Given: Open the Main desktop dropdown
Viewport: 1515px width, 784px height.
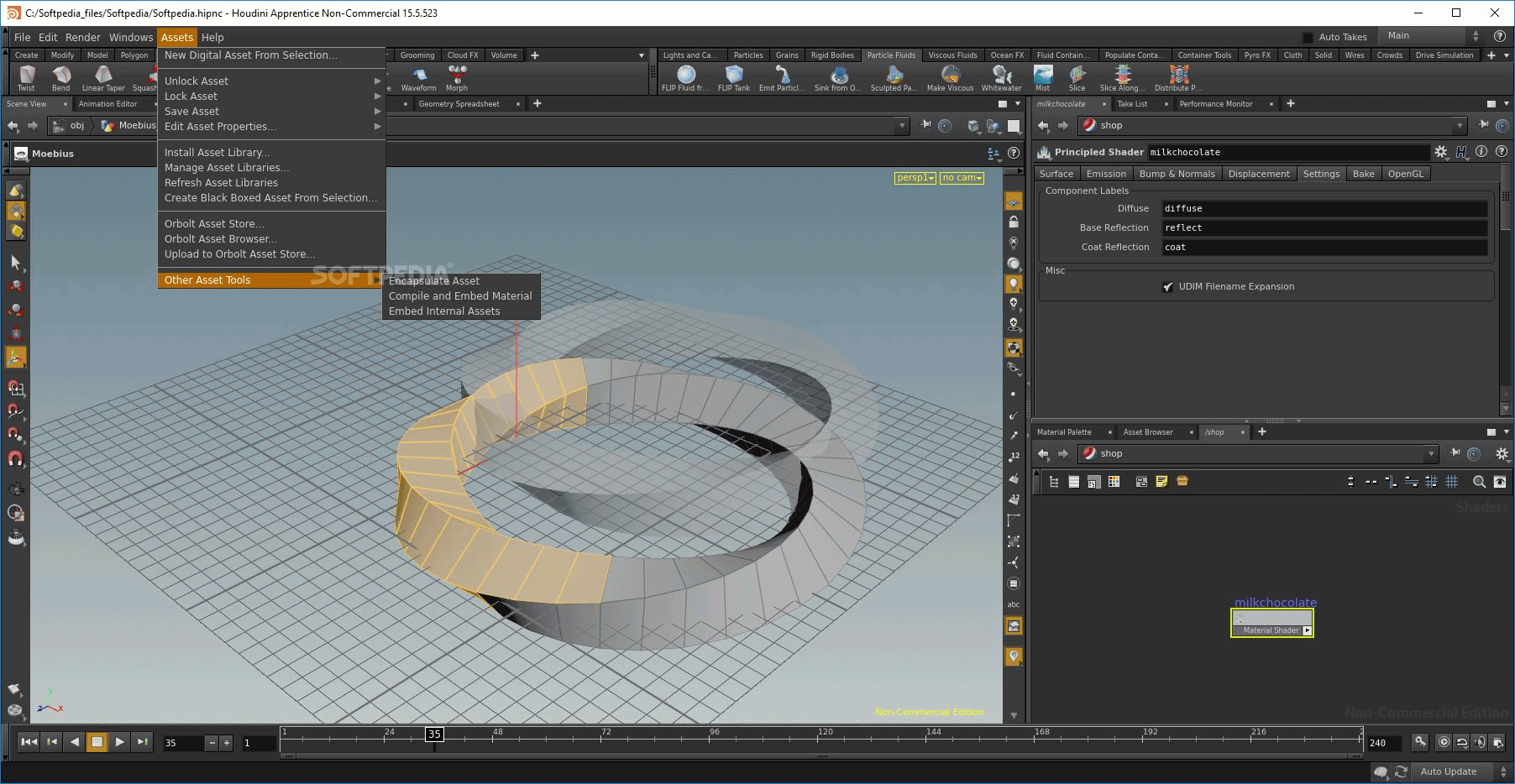Looking at the screenshot, I should pos(1433,36).
